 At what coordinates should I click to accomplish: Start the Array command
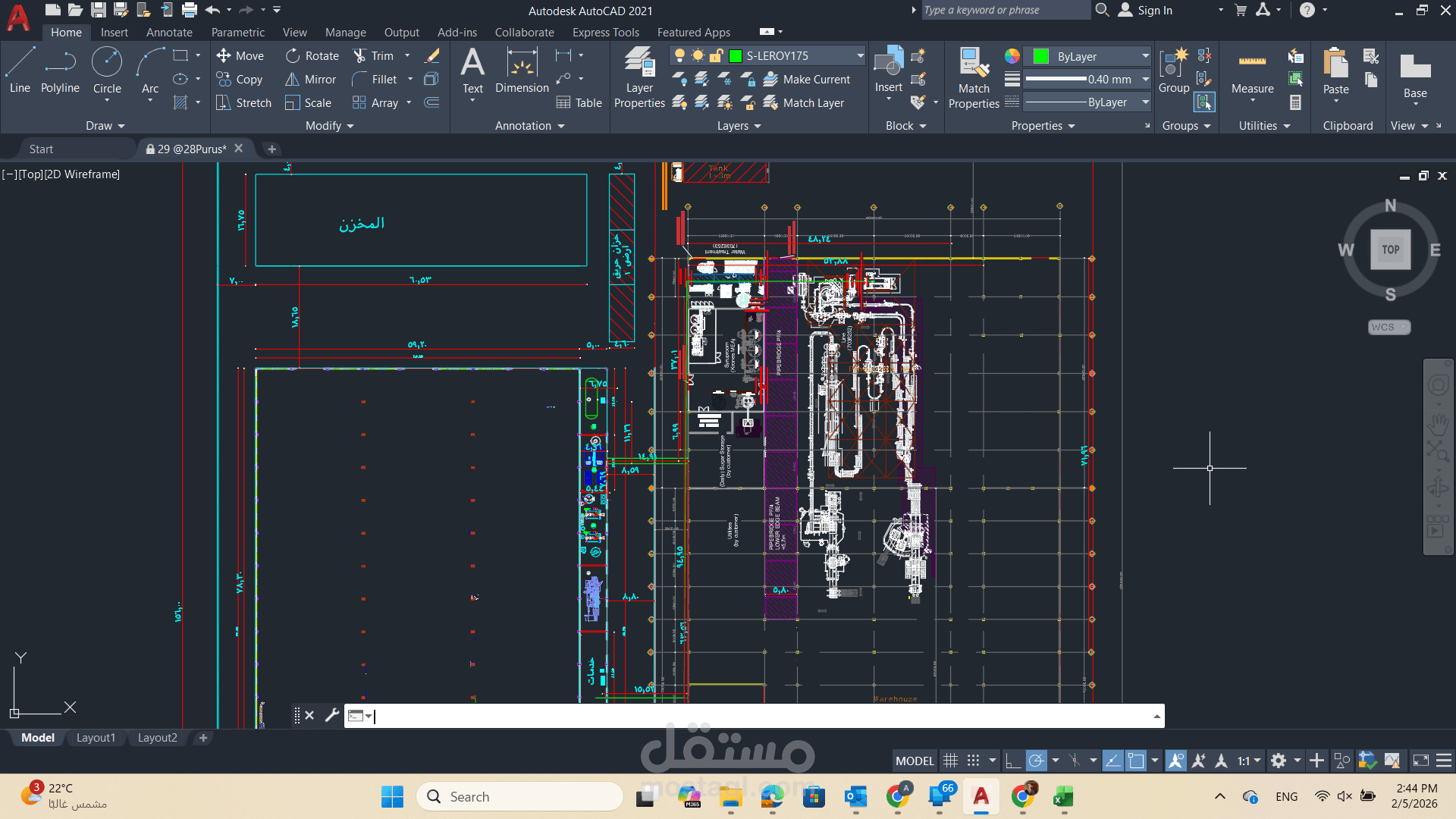tap(375, 102)
